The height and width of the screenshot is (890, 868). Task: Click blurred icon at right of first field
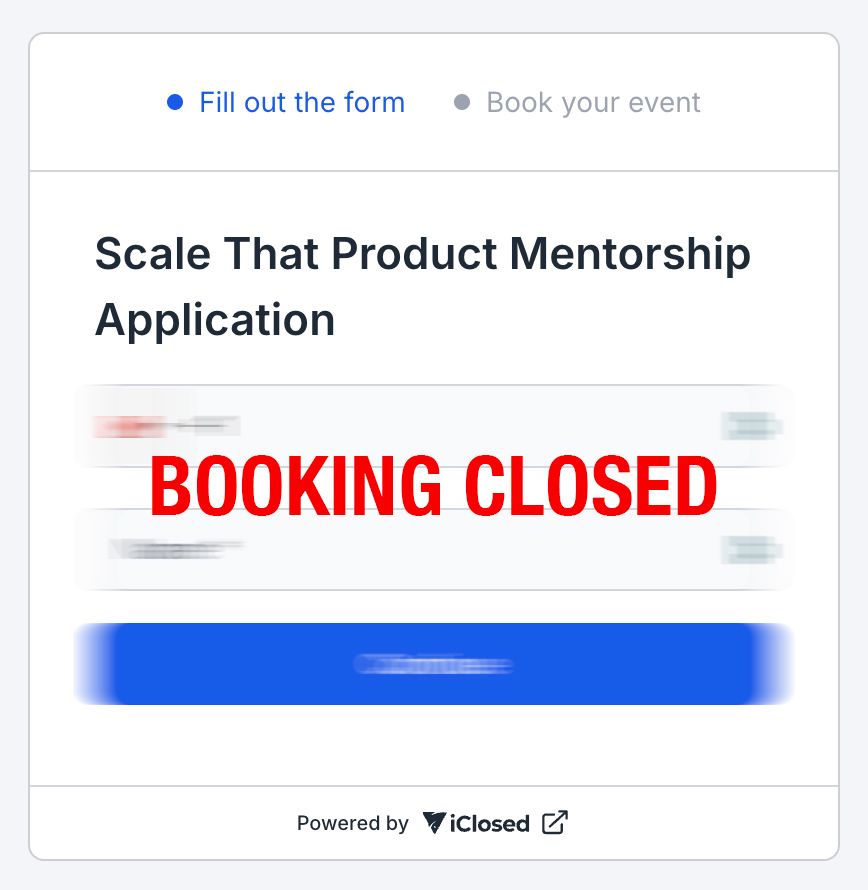[751, 427]
